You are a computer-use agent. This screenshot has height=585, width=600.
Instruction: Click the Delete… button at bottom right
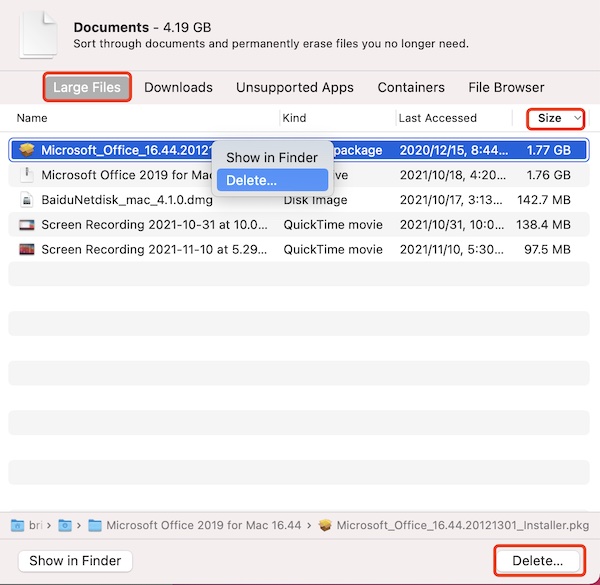(538, 561)
